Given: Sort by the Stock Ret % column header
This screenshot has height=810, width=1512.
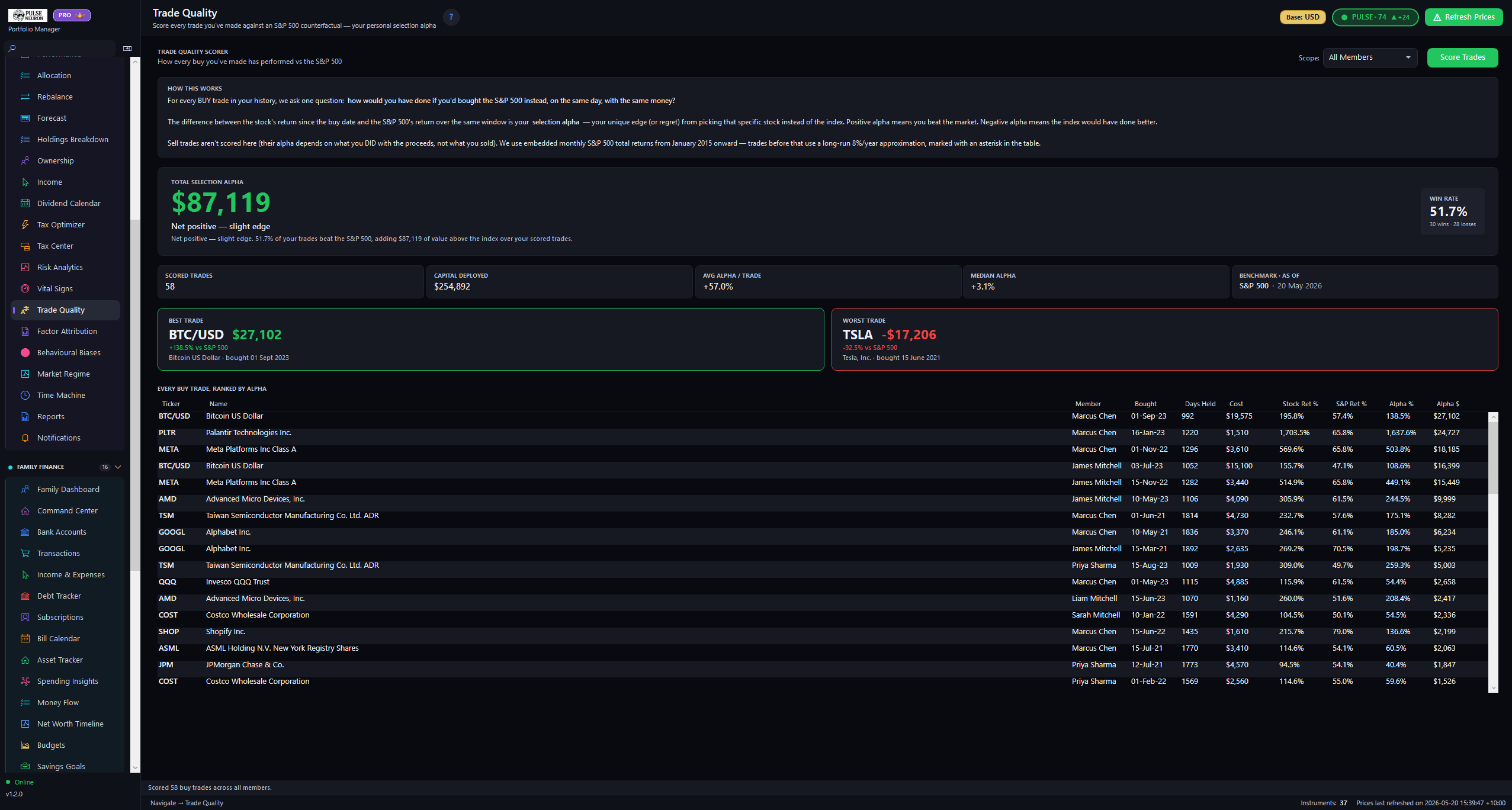Looking at the screenshot, I should (1300, 404).
